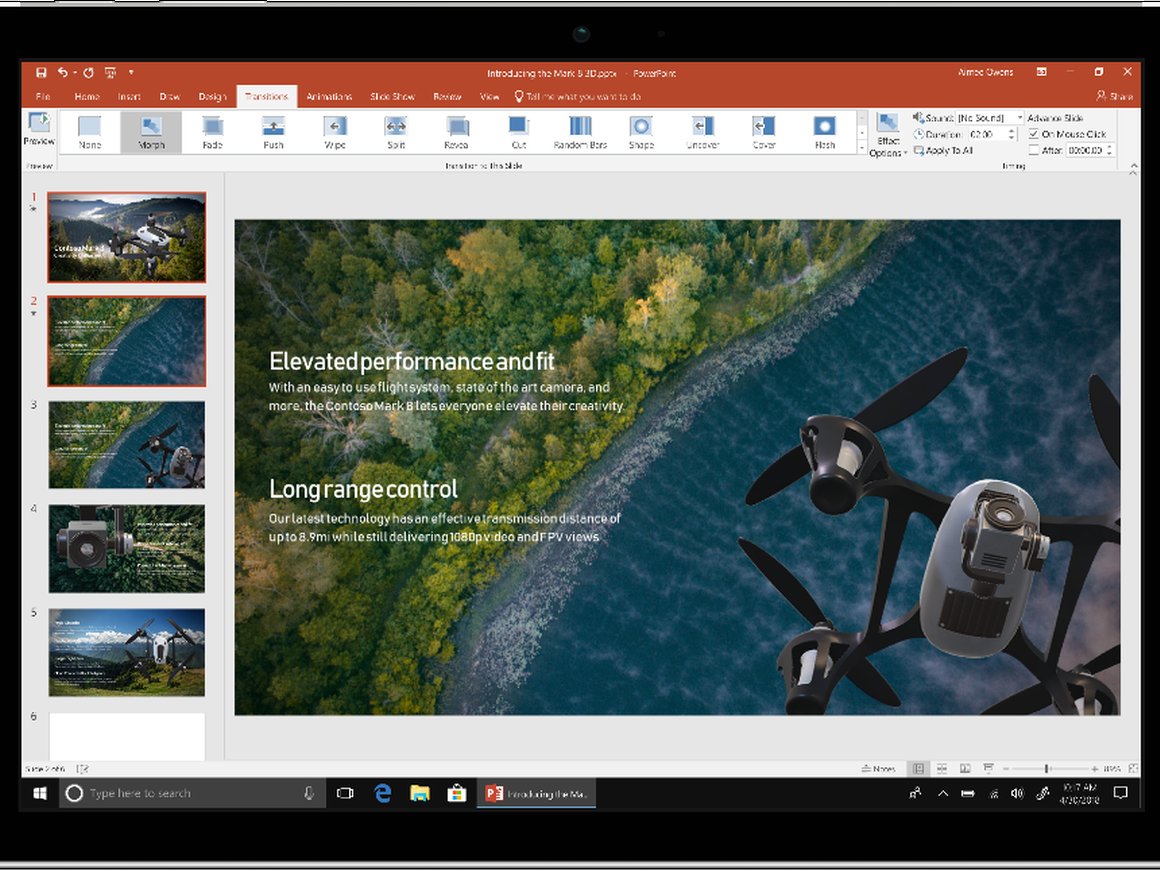
Task: Select slide 4 thumbnail in the pane
Action: (125, 548)
